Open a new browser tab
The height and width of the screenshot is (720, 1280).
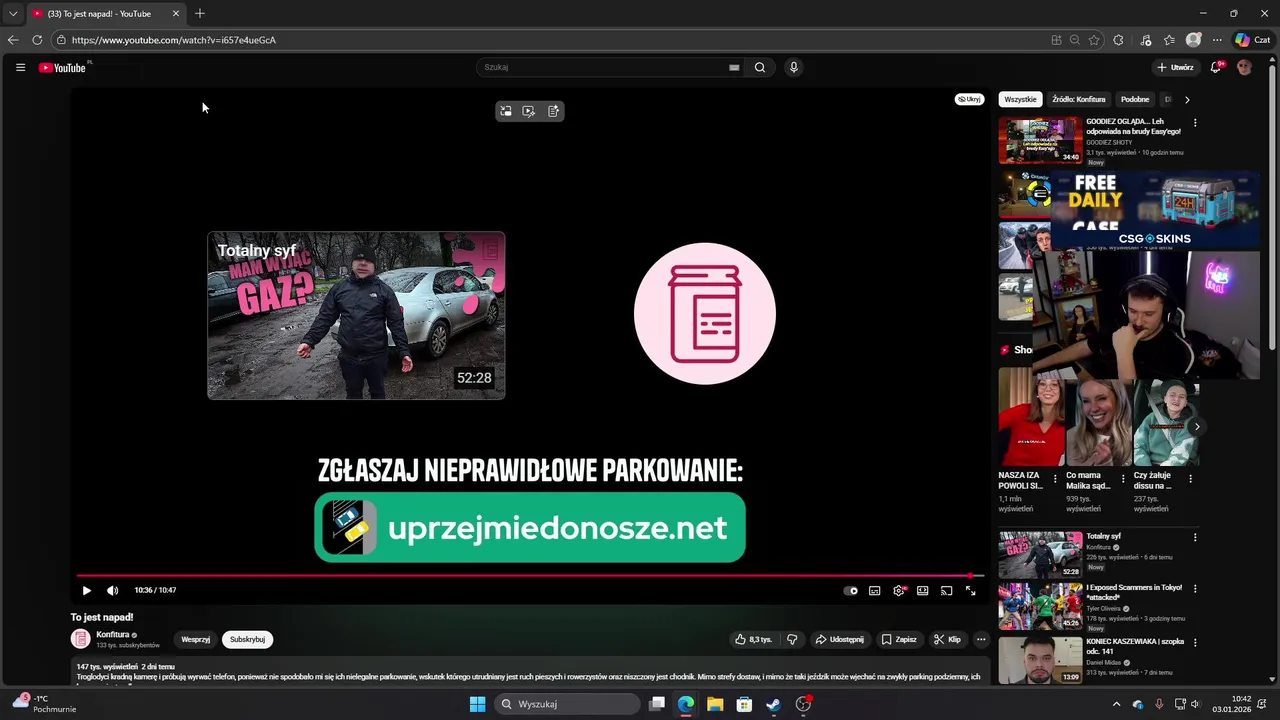point(200,13)
